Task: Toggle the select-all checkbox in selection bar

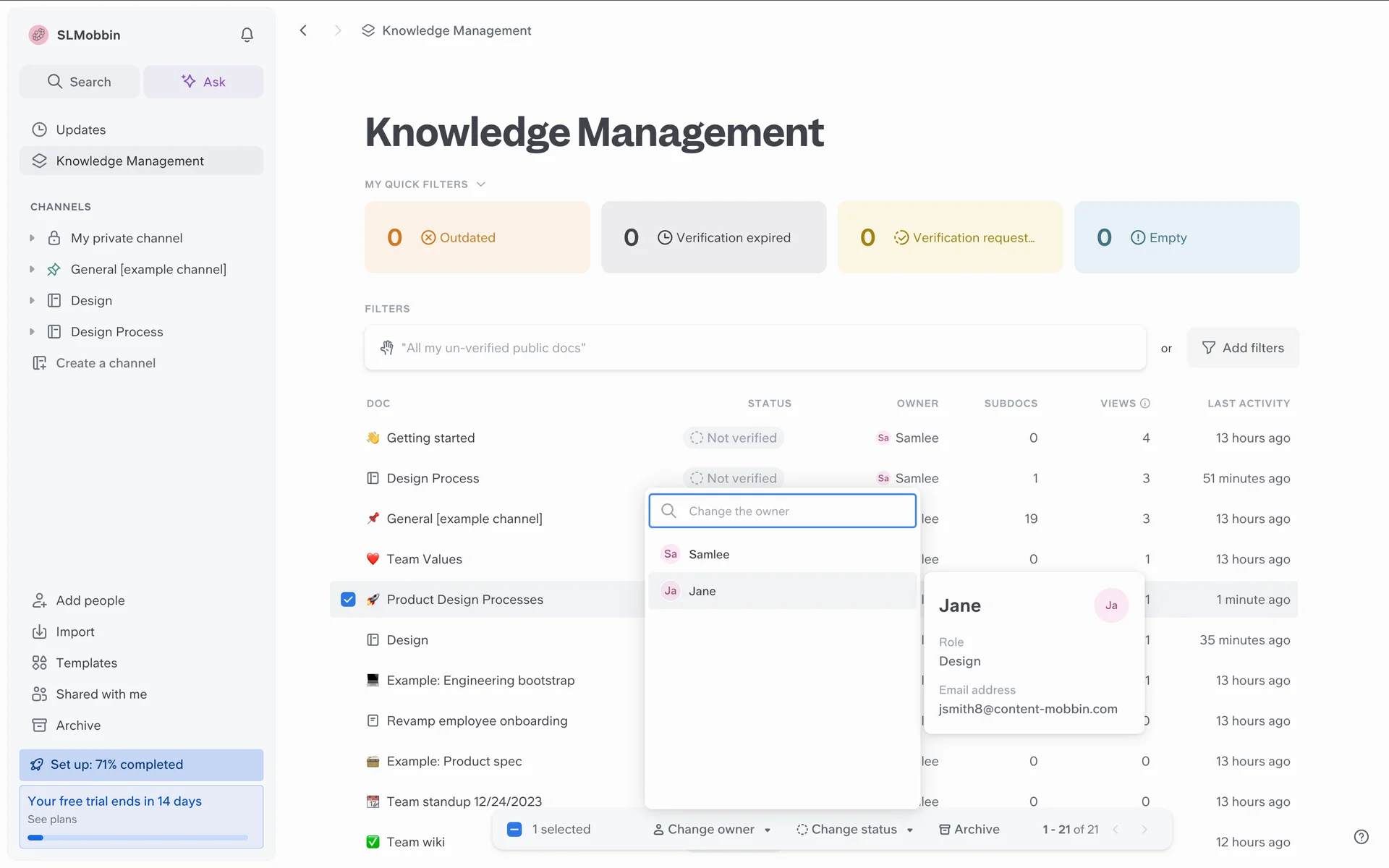Action: [x=514, y=829]
